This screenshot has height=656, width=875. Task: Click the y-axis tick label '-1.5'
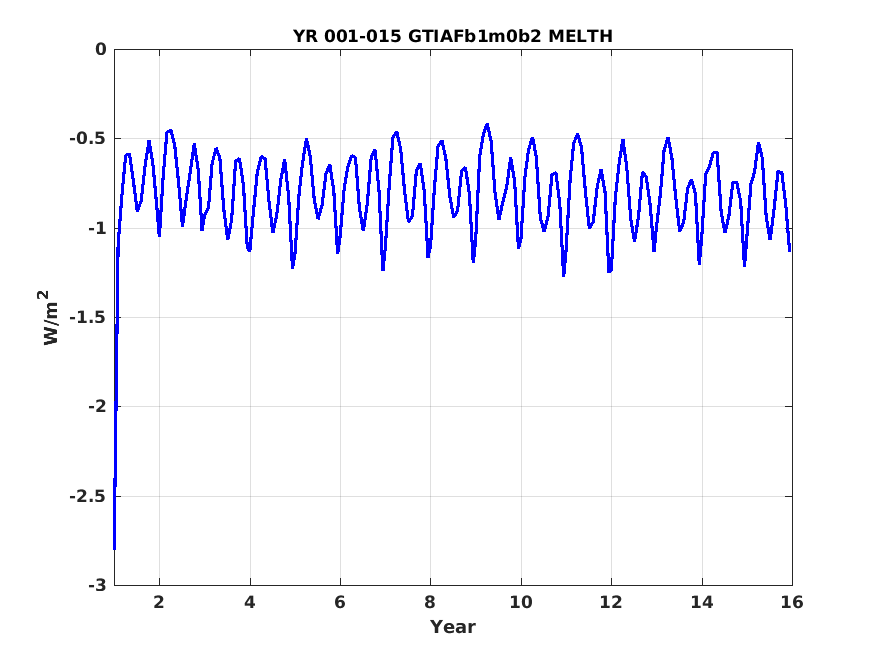click(x=88, y=317)
